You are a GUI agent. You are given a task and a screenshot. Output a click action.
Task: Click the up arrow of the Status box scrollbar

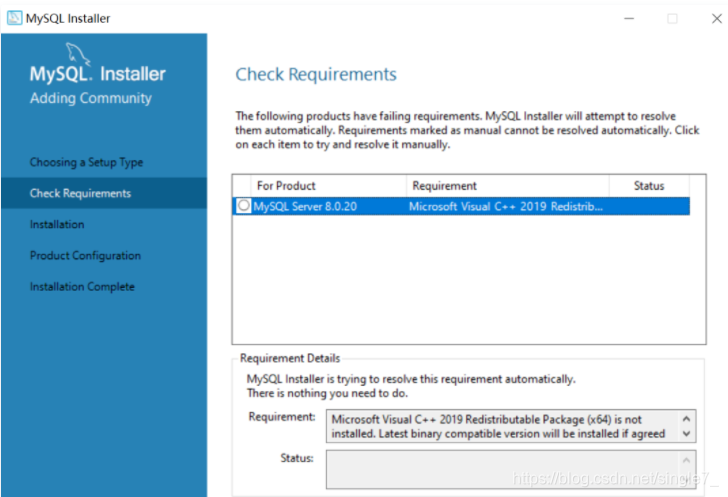point(686,460)
